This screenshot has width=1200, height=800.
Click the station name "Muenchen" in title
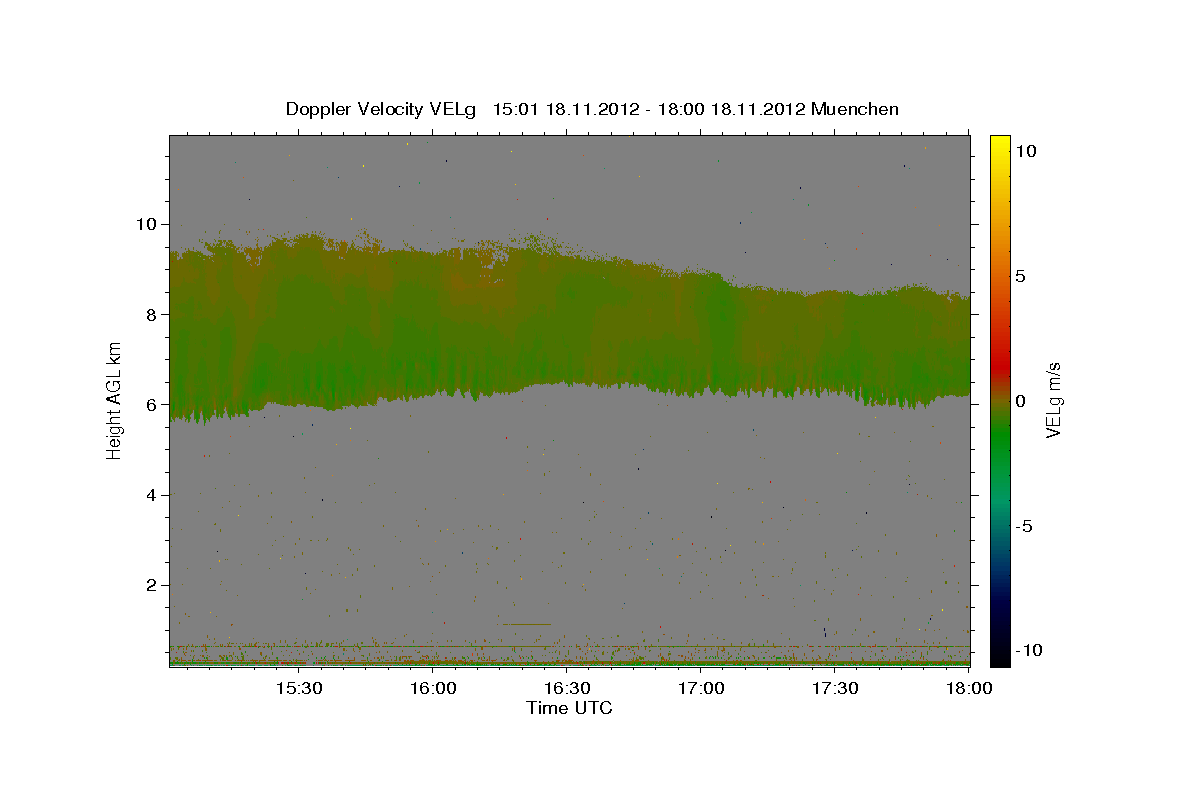point(855,109)
